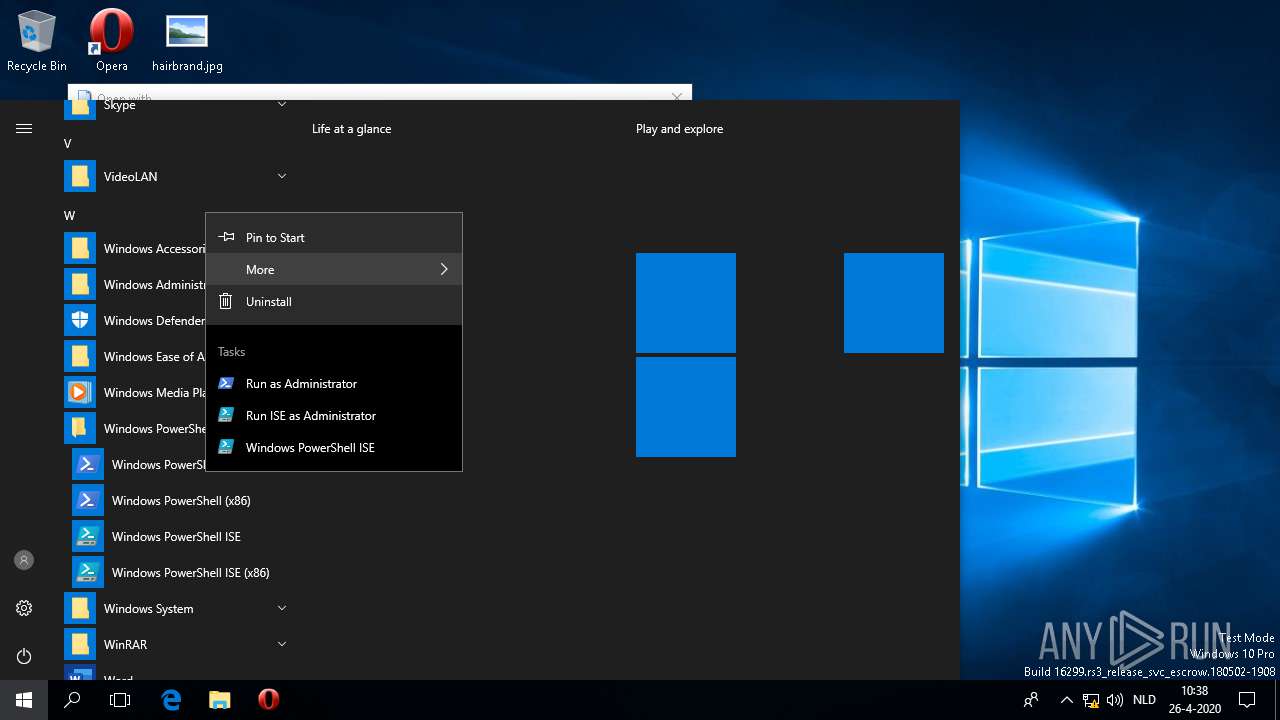Select hairbrand.jpg file on desktop

click(187, 41)
